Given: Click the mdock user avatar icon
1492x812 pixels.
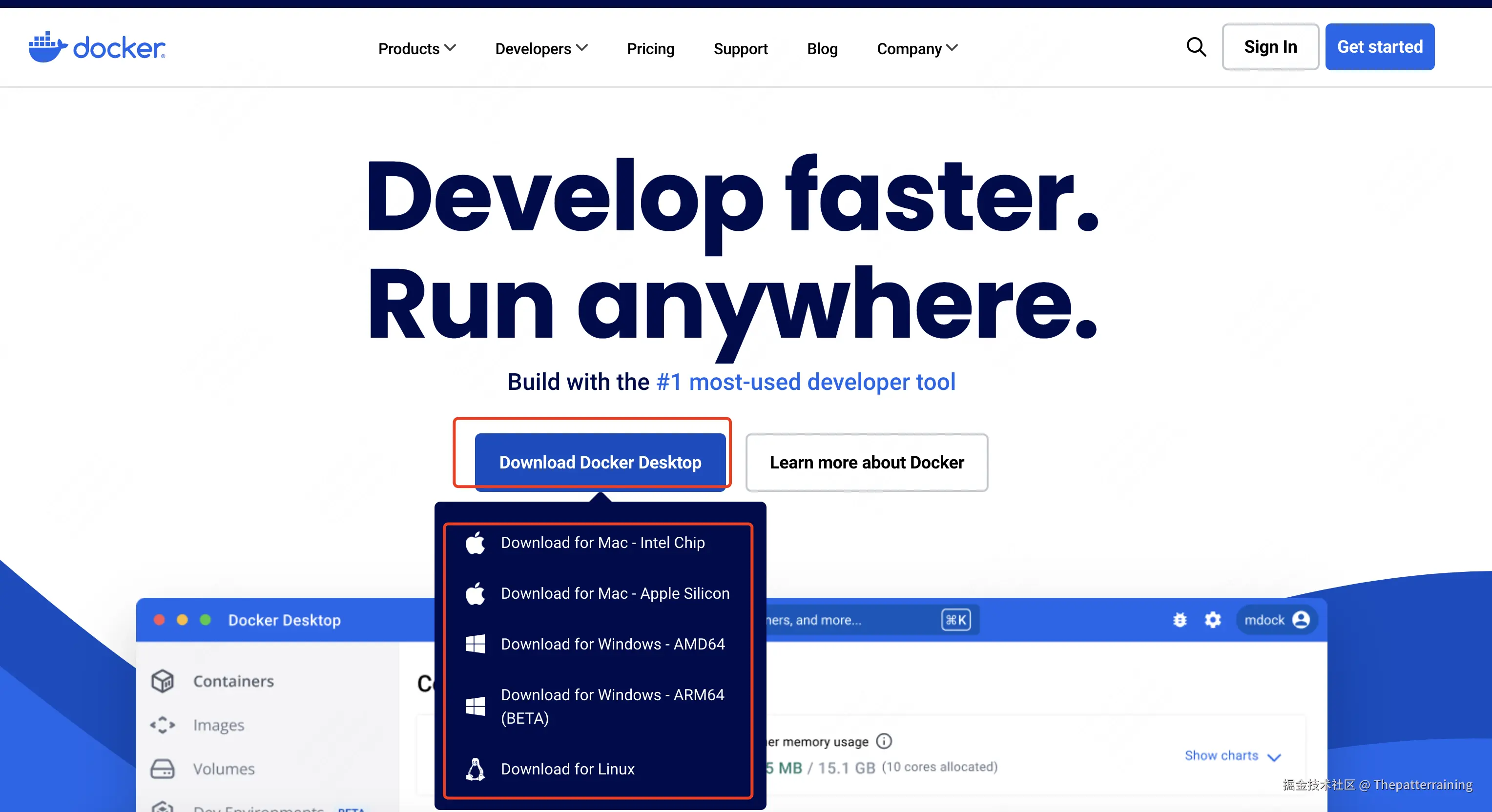Looking at the screenshot, I should click(1301, 620).
